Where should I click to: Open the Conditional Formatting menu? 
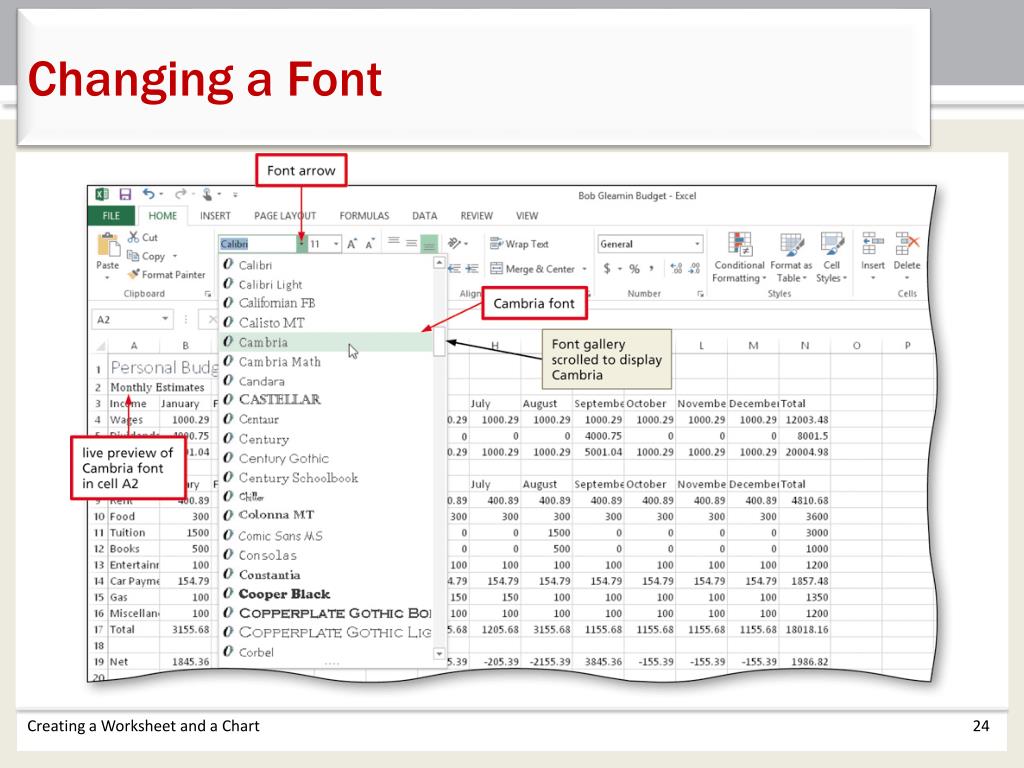coord(739,257)
